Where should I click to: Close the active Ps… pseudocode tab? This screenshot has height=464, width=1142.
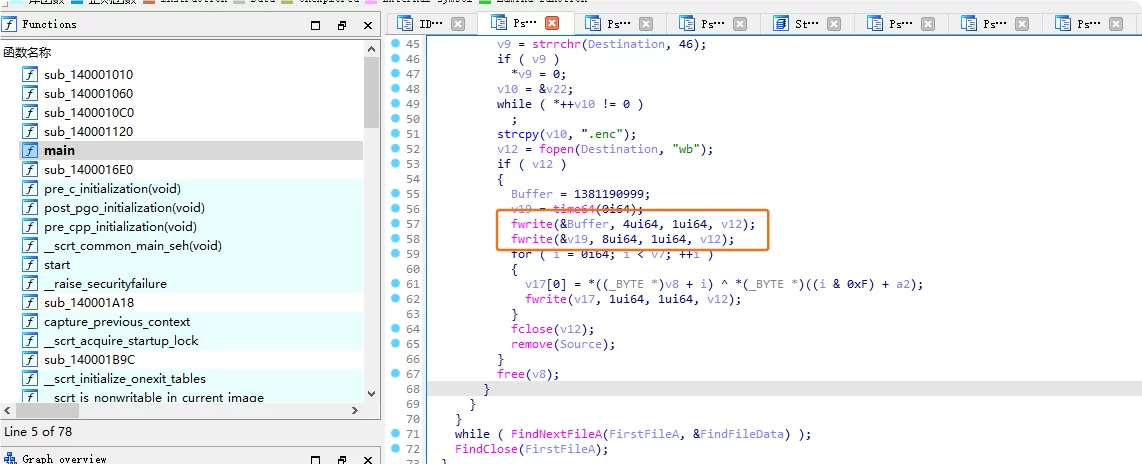[552, 23]
